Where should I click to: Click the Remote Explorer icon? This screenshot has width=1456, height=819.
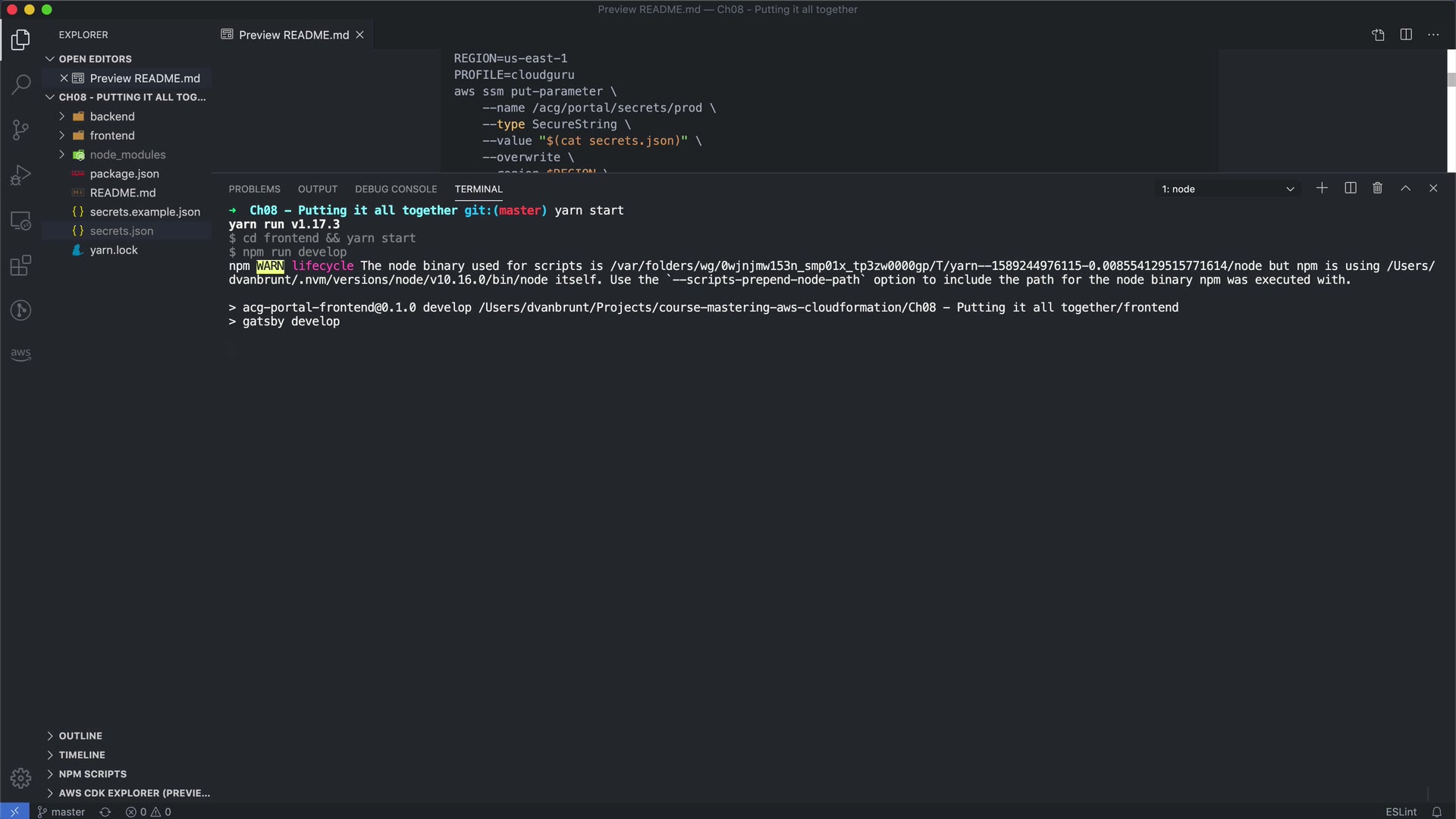click(x=20, y=221)
